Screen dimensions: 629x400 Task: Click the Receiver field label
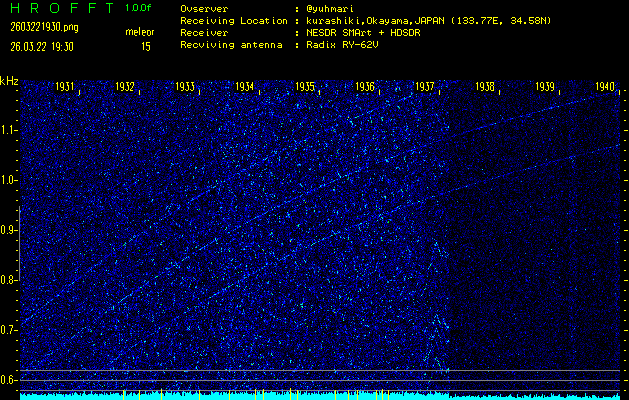pos(204,33)
